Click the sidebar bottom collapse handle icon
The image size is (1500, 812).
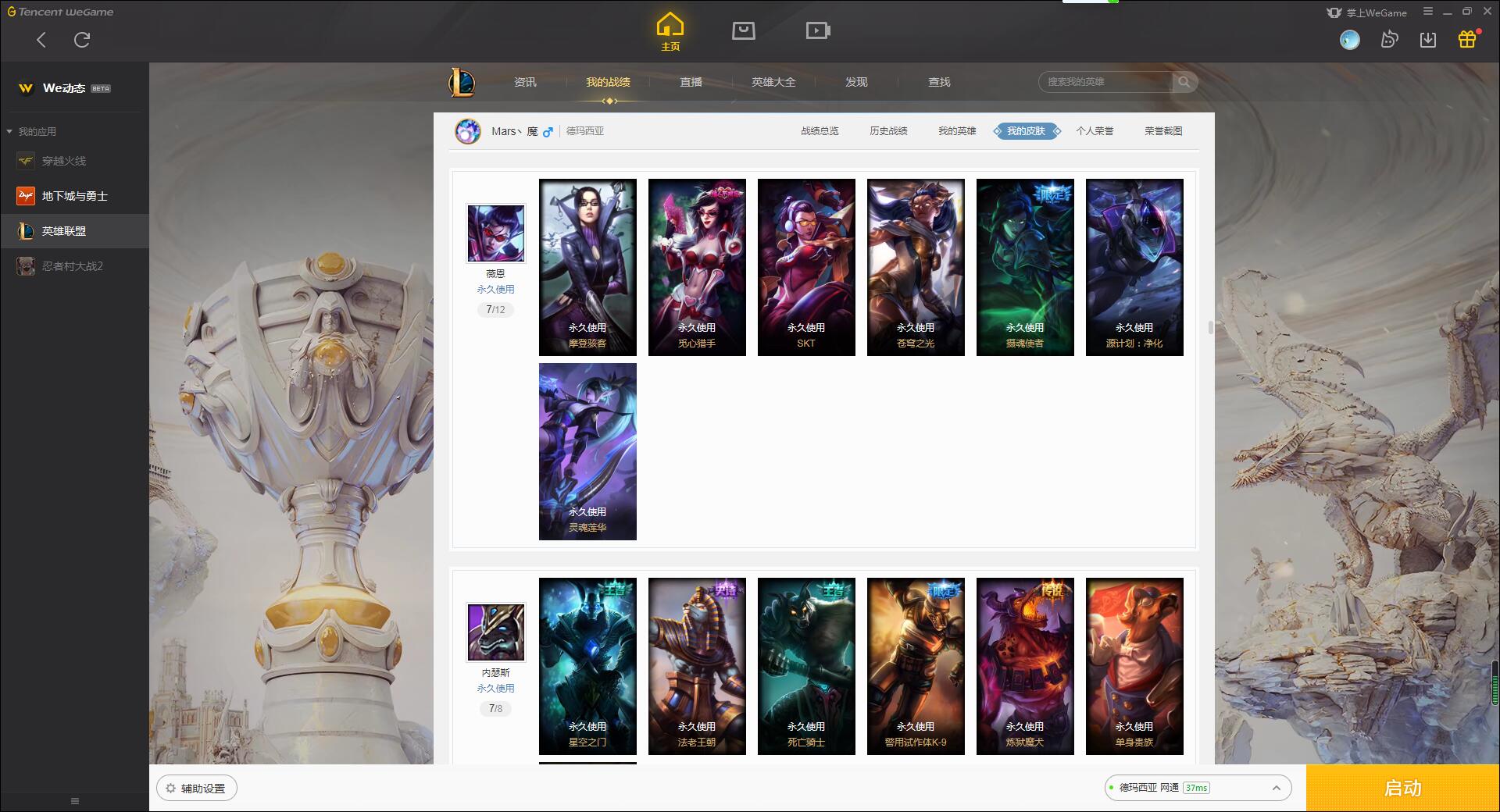75,801
